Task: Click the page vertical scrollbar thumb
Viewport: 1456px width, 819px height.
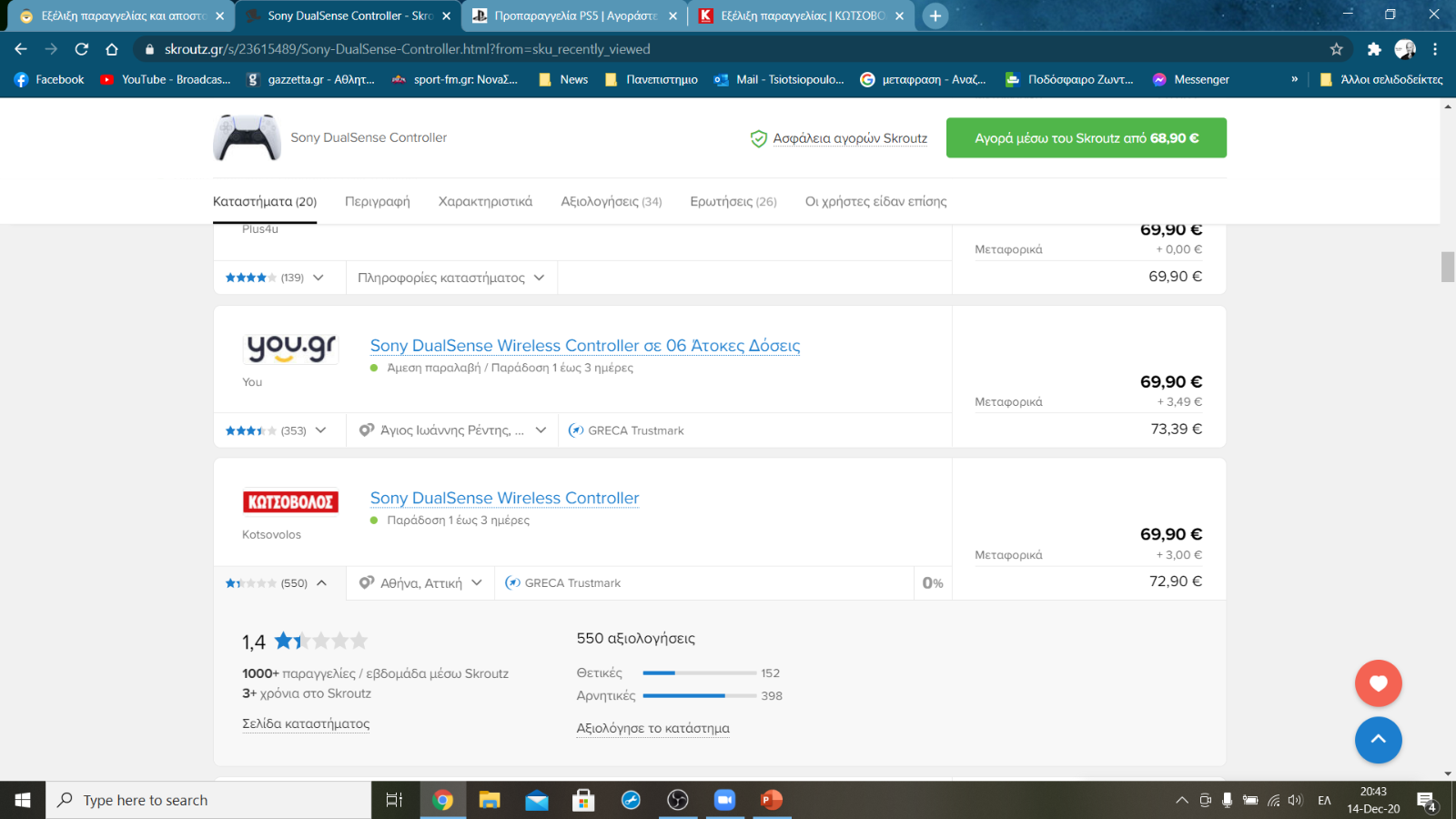Action: (x=1448, y=267)
